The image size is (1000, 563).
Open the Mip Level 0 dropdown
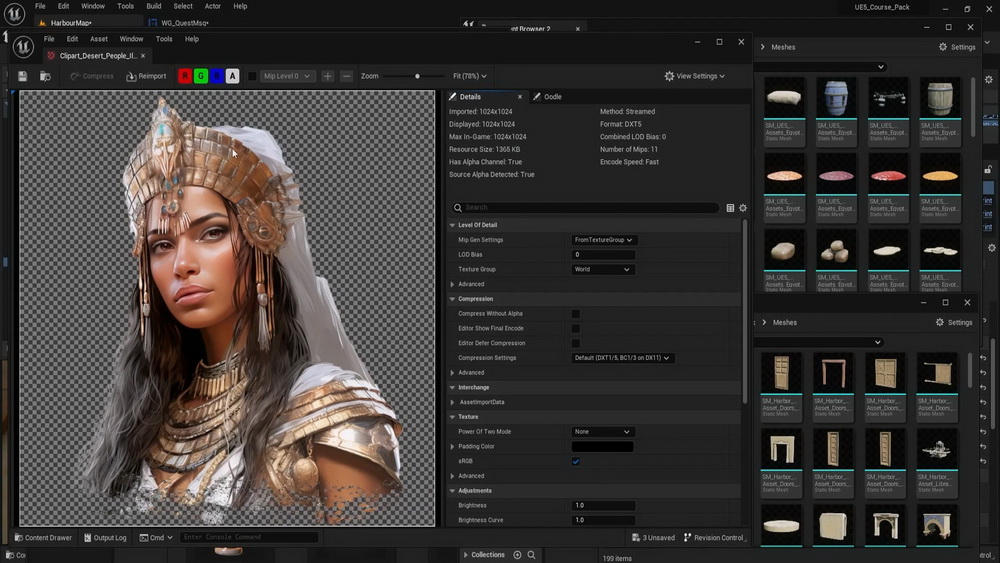tap(287, 76)
